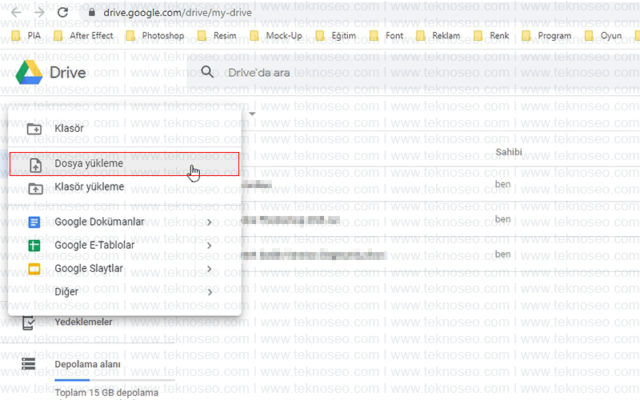640x400 pixels.
Task: Click the browser back arrow
Action: 16,12
